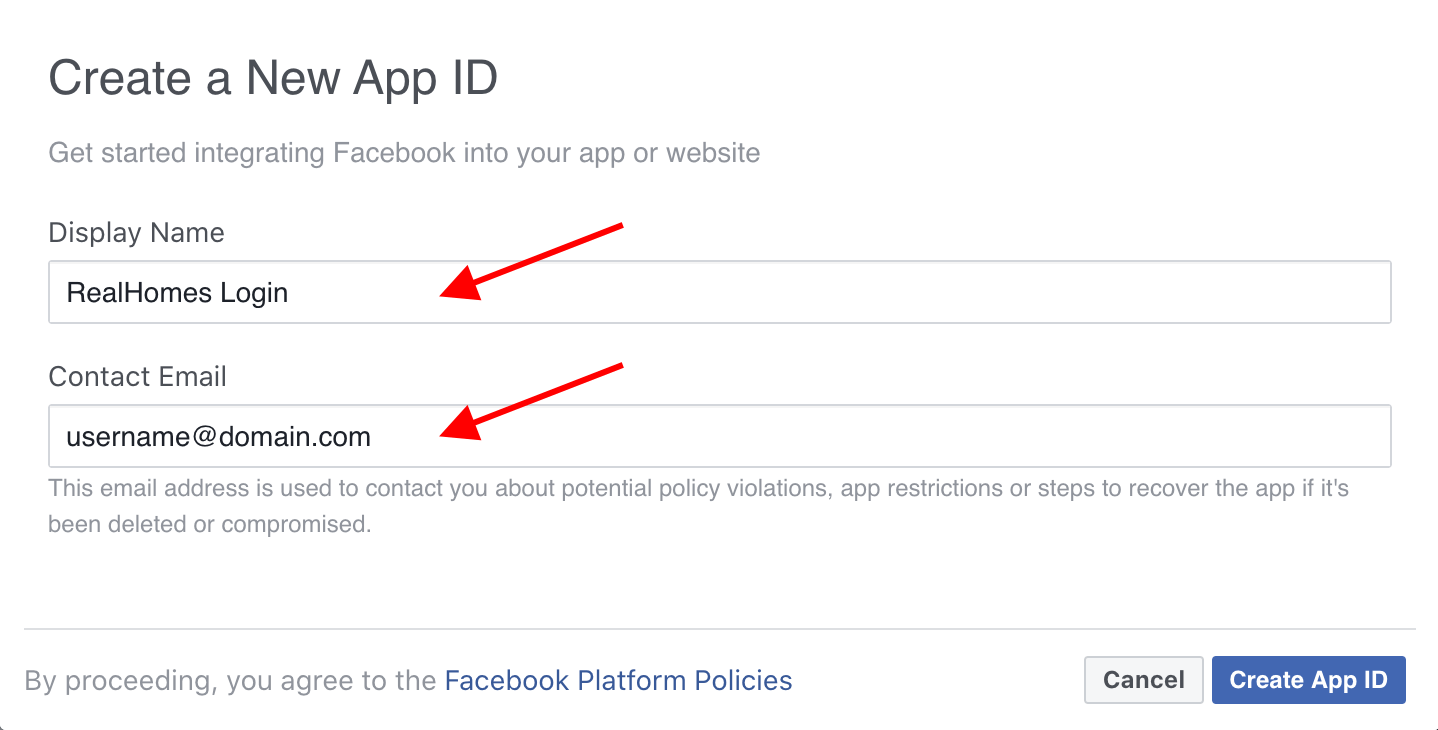The image size is (1438, 730).
Task: Click the "Create a New App ID" heading
Action: coord(273,78)
